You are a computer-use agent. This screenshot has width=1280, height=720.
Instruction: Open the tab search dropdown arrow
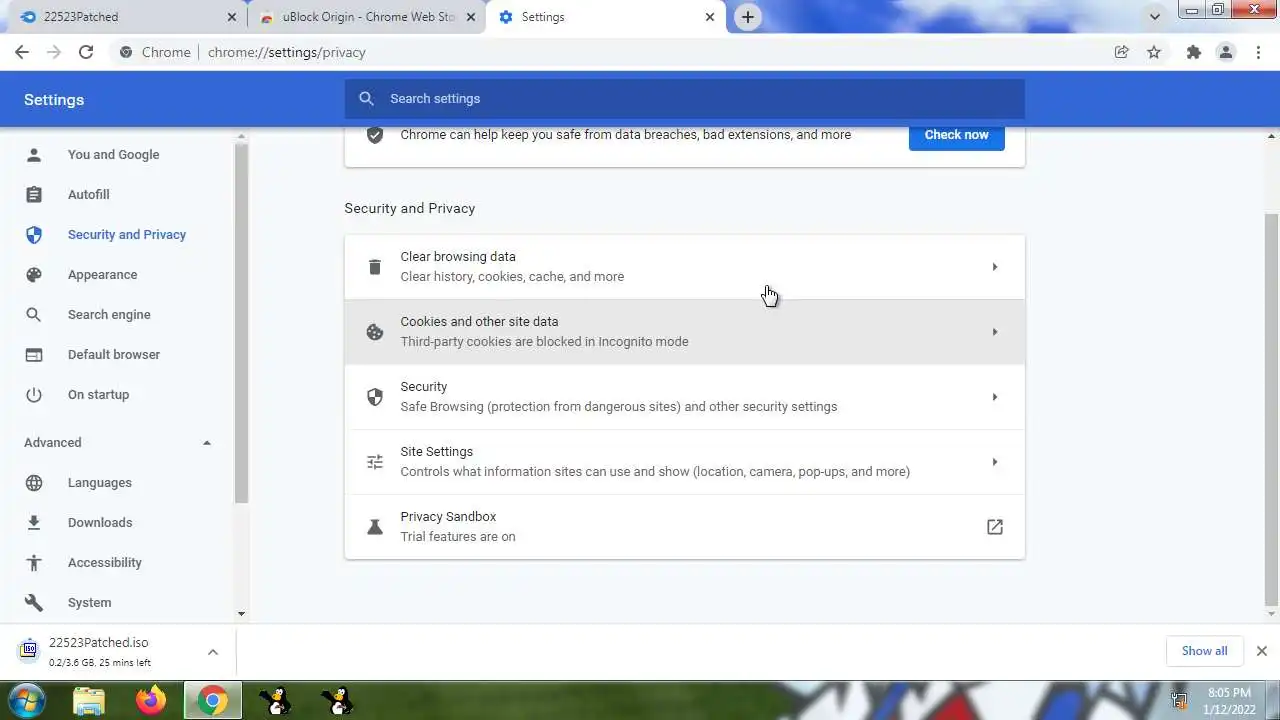(1155, 17)
